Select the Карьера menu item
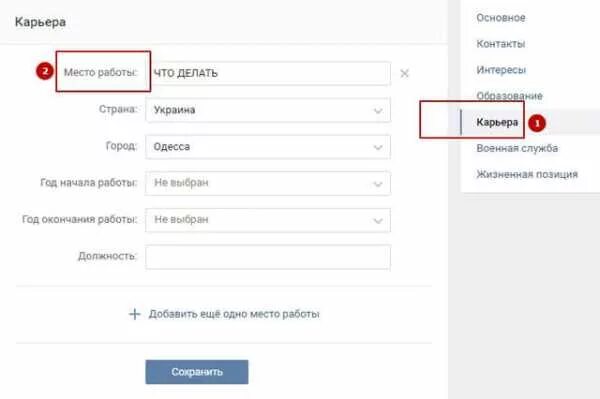The height and width of the screenshot is (399, 600). (x=497, y=122)
